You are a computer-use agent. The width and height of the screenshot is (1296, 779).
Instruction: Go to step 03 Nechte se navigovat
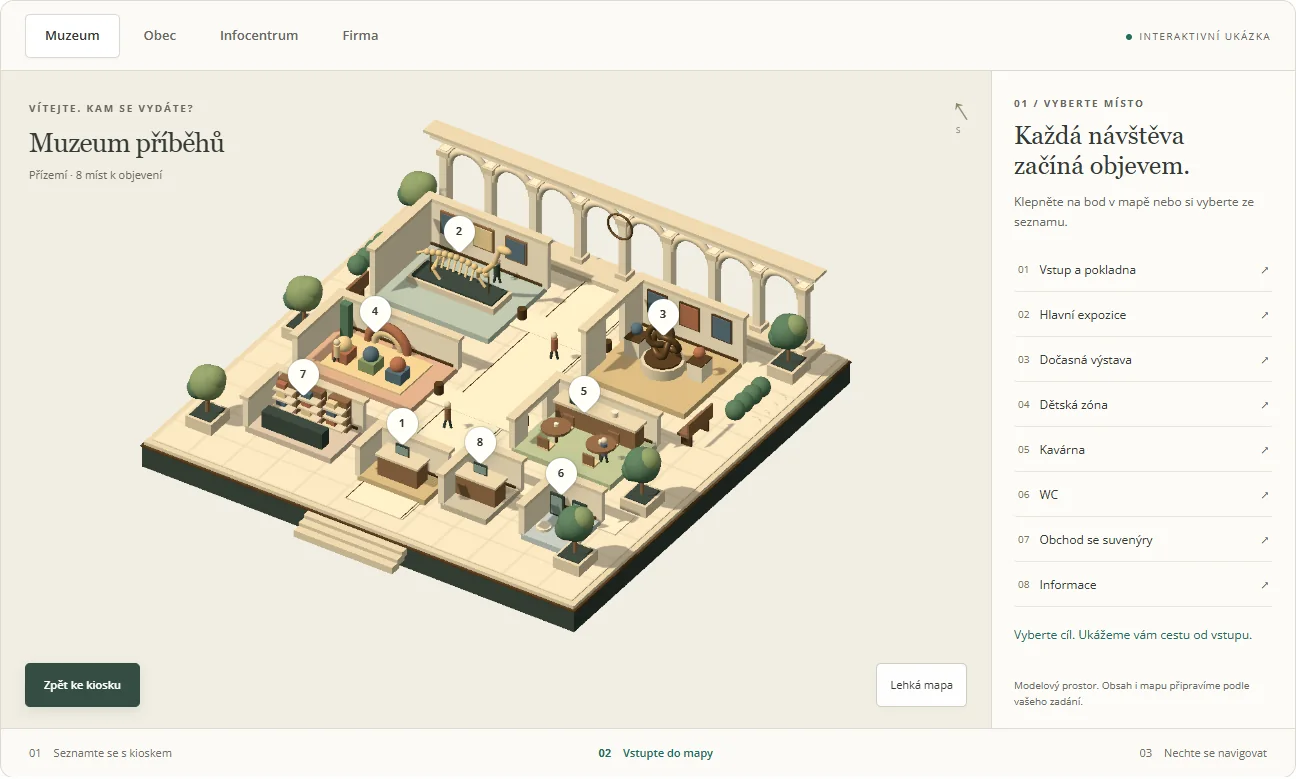pyautogui.click(x=1203, y=753)
